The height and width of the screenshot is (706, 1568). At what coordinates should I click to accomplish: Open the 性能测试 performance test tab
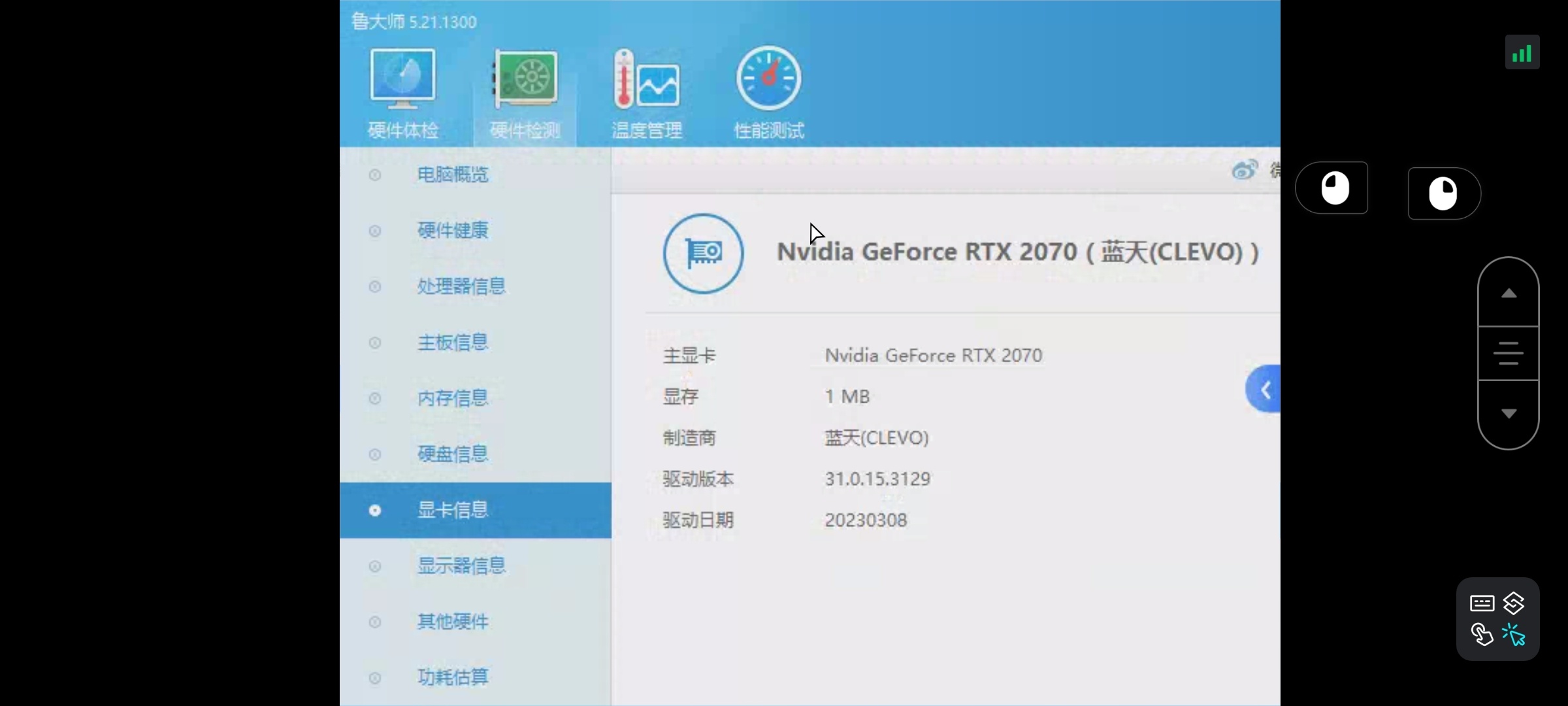click(769, 95)
